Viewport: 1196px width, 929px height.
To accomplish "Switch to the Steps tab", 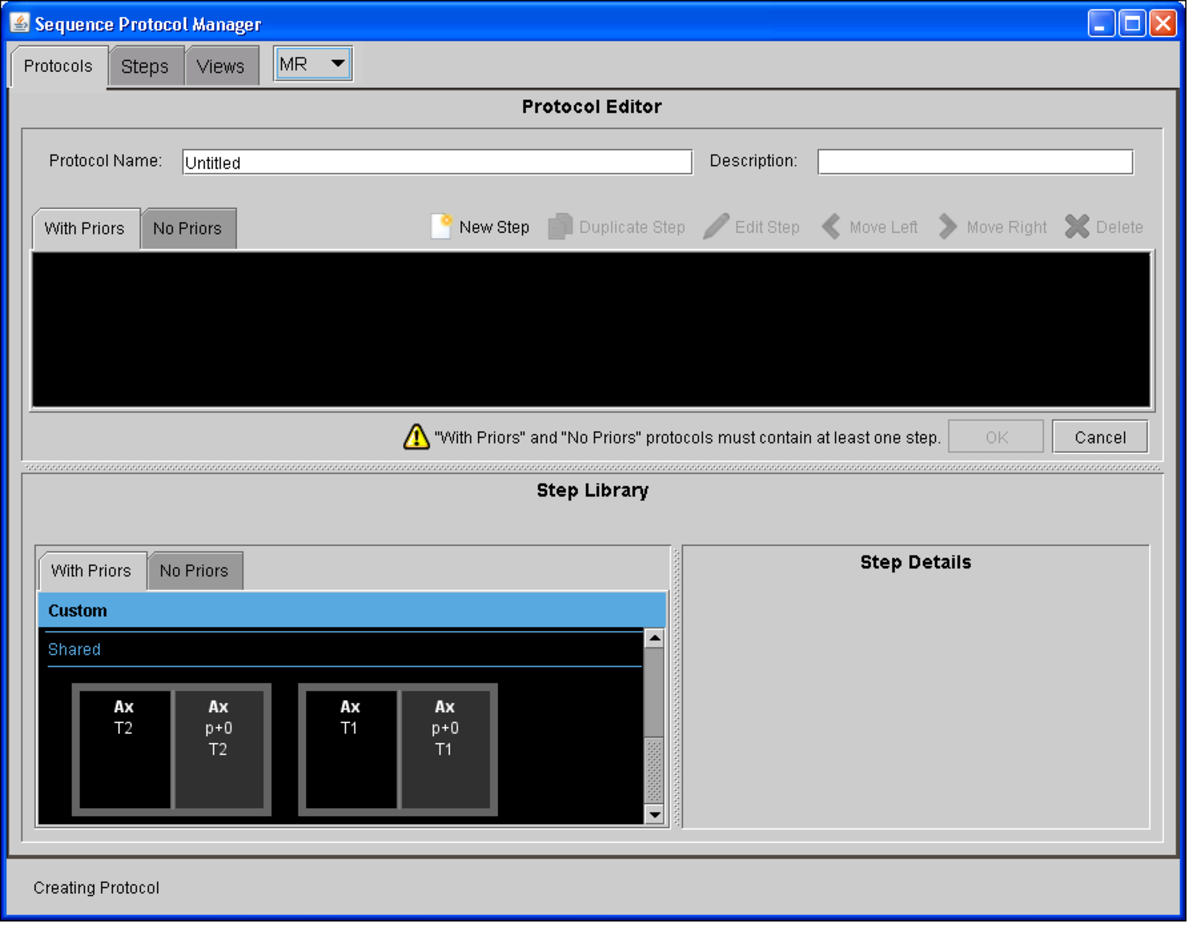I will (145, 67).
